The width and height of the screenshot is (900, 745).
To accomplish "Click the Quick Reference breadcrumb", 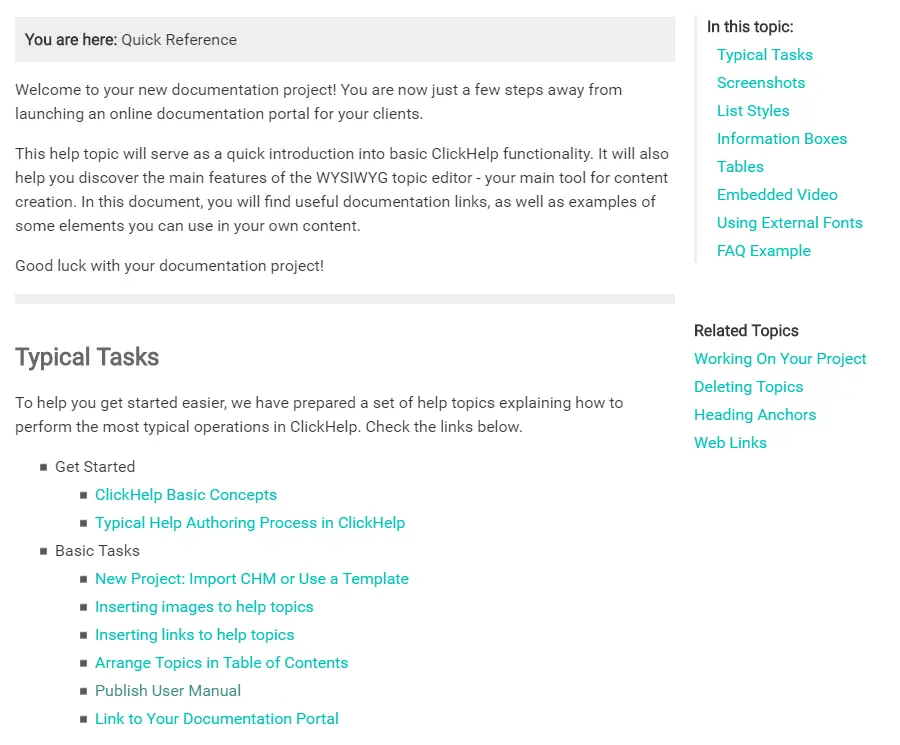I will pyautogui.click(x=179, y=40).
